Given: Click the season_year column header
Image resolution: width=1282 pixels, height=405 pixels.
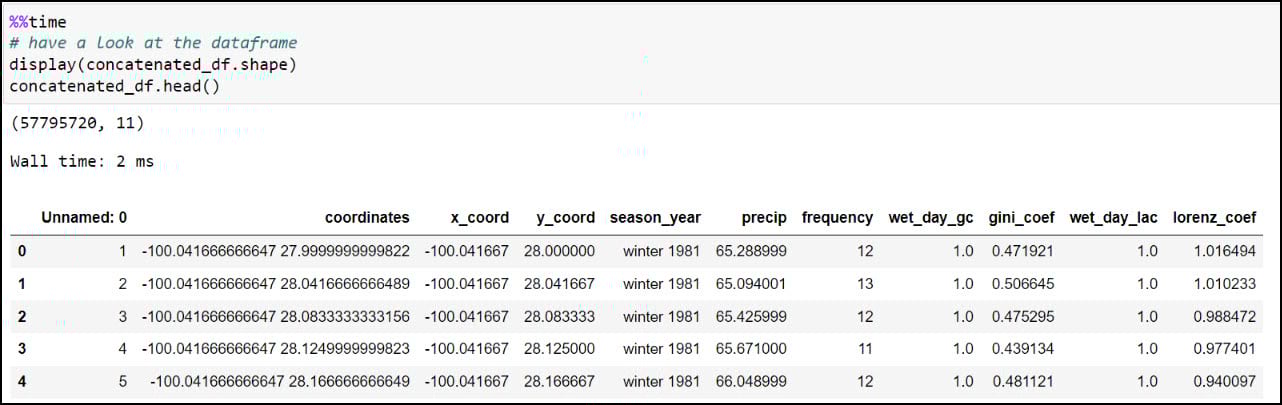Looking at the screenshot, I should (x=655, y=217).
